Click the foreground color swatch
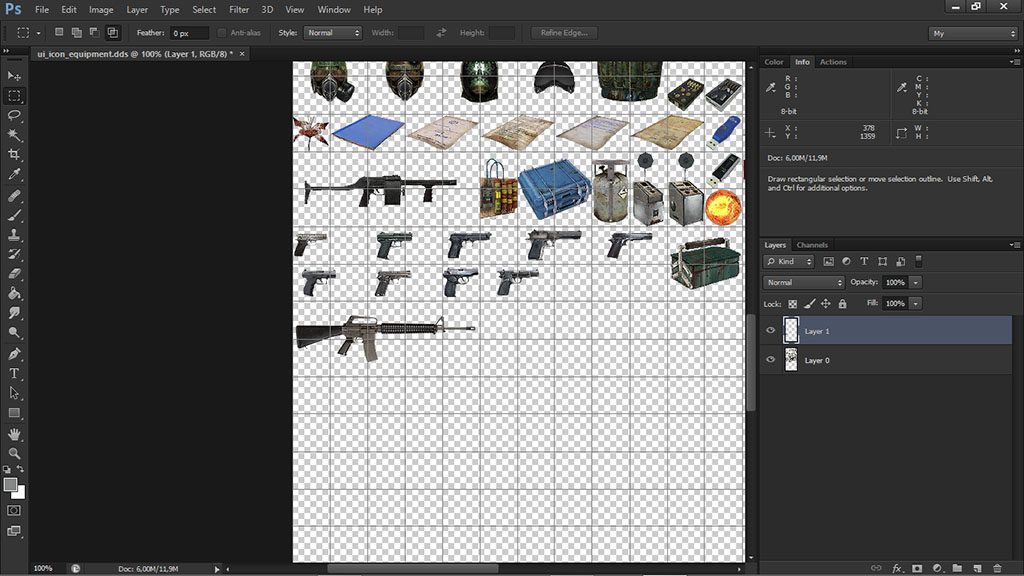Image resolution: width=1024 pixels, height=576 pixels. (10, 485)
